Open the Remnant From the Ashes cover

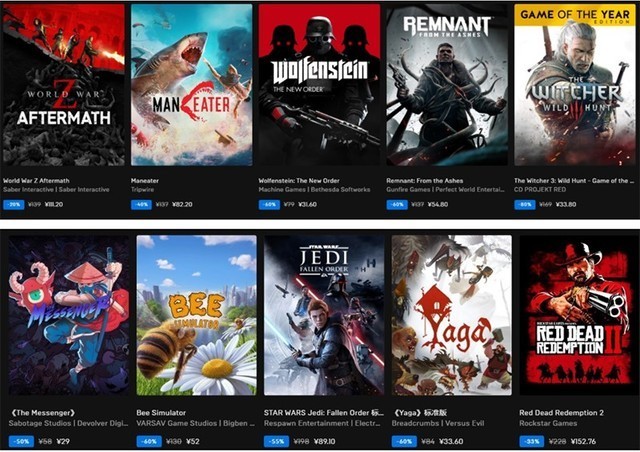[x=447, y=85]
